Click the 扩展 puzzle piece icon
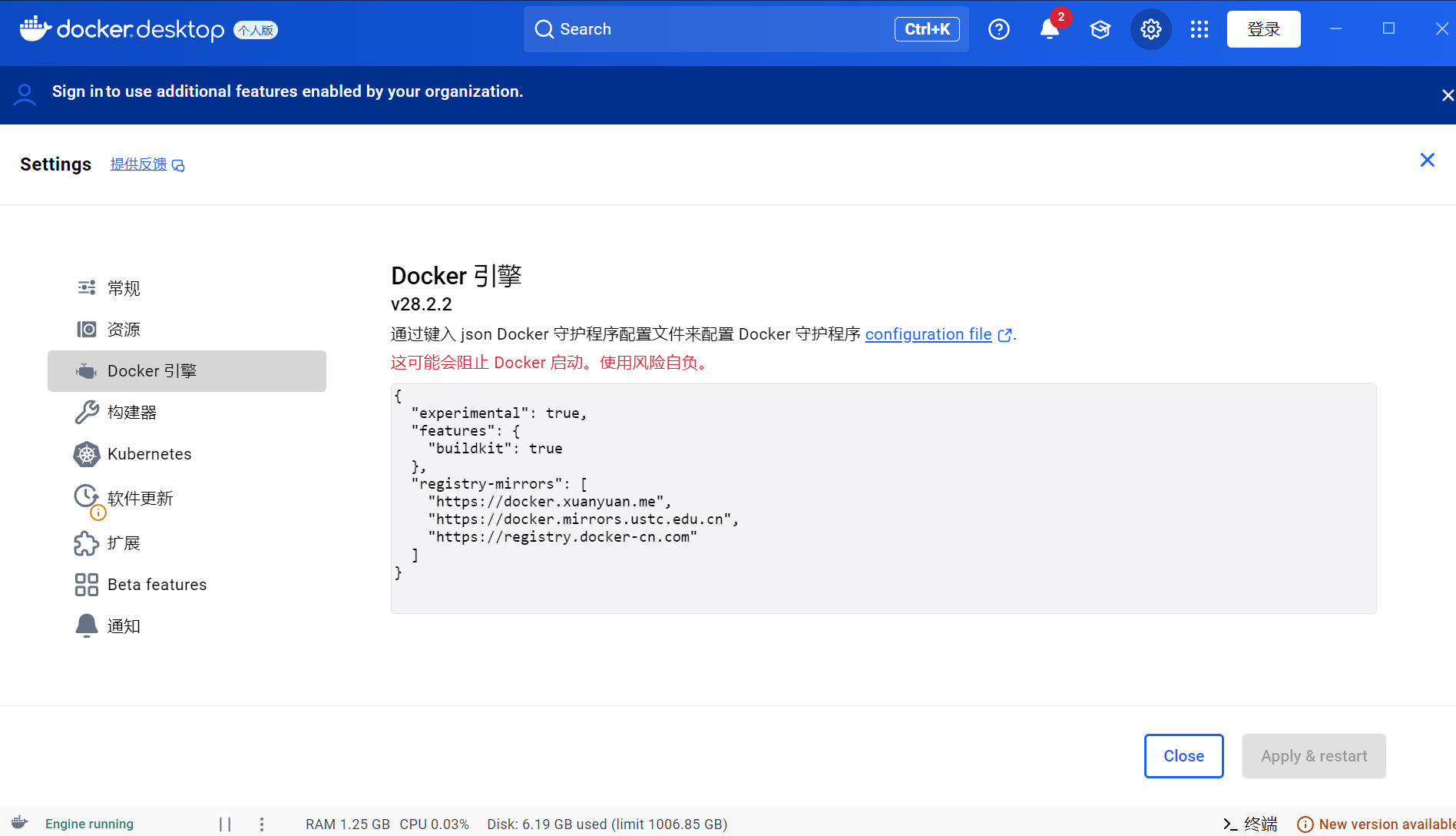1456x836 pixels. click(x=87, y=543)
